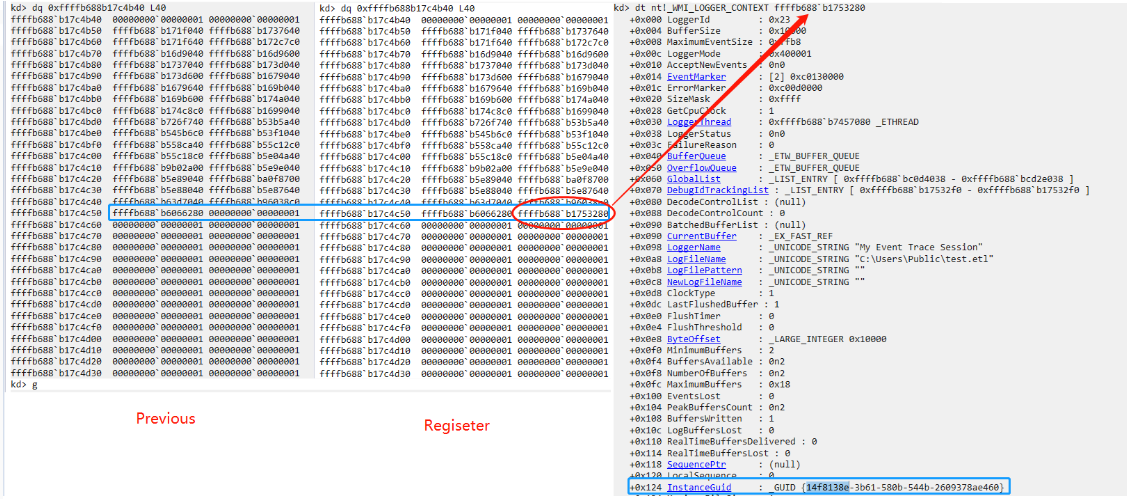Select the BuffersAvailable field row
Screen dimensions: 1127x499
708,362
